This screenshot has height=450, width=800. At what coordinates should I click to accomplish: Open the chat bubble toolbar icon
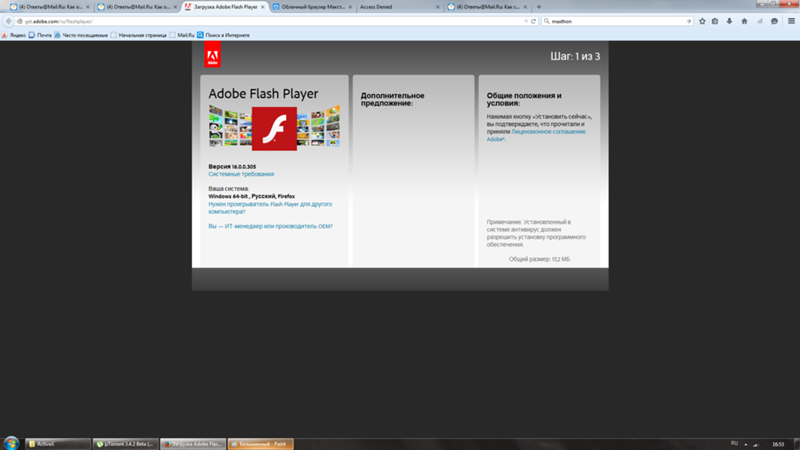pos(774,21)
